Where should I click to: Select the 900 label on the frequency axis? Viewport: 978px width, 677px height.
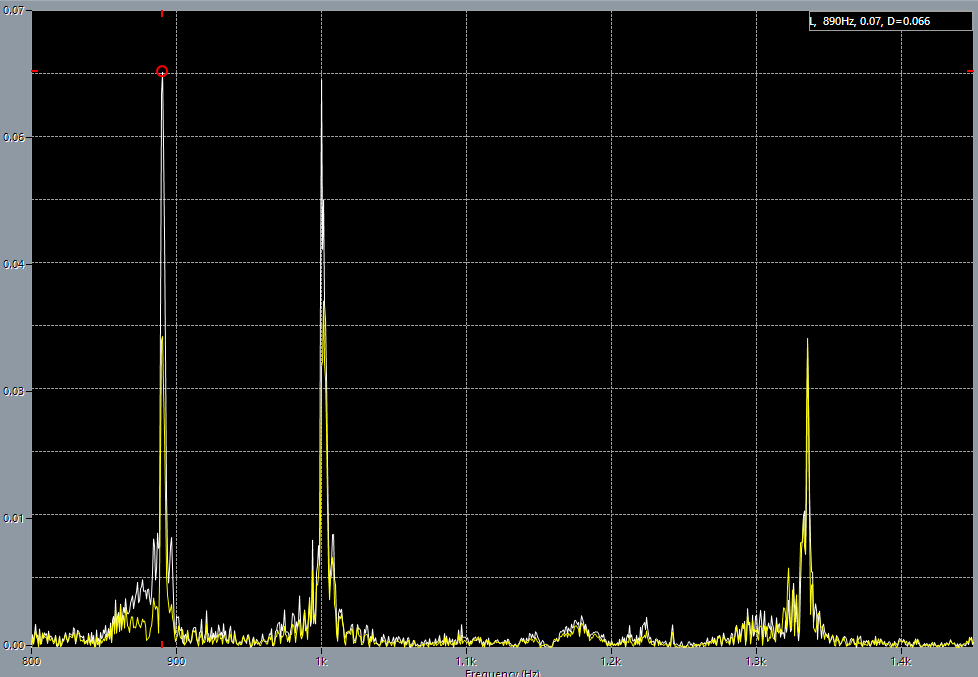[176, 660]
